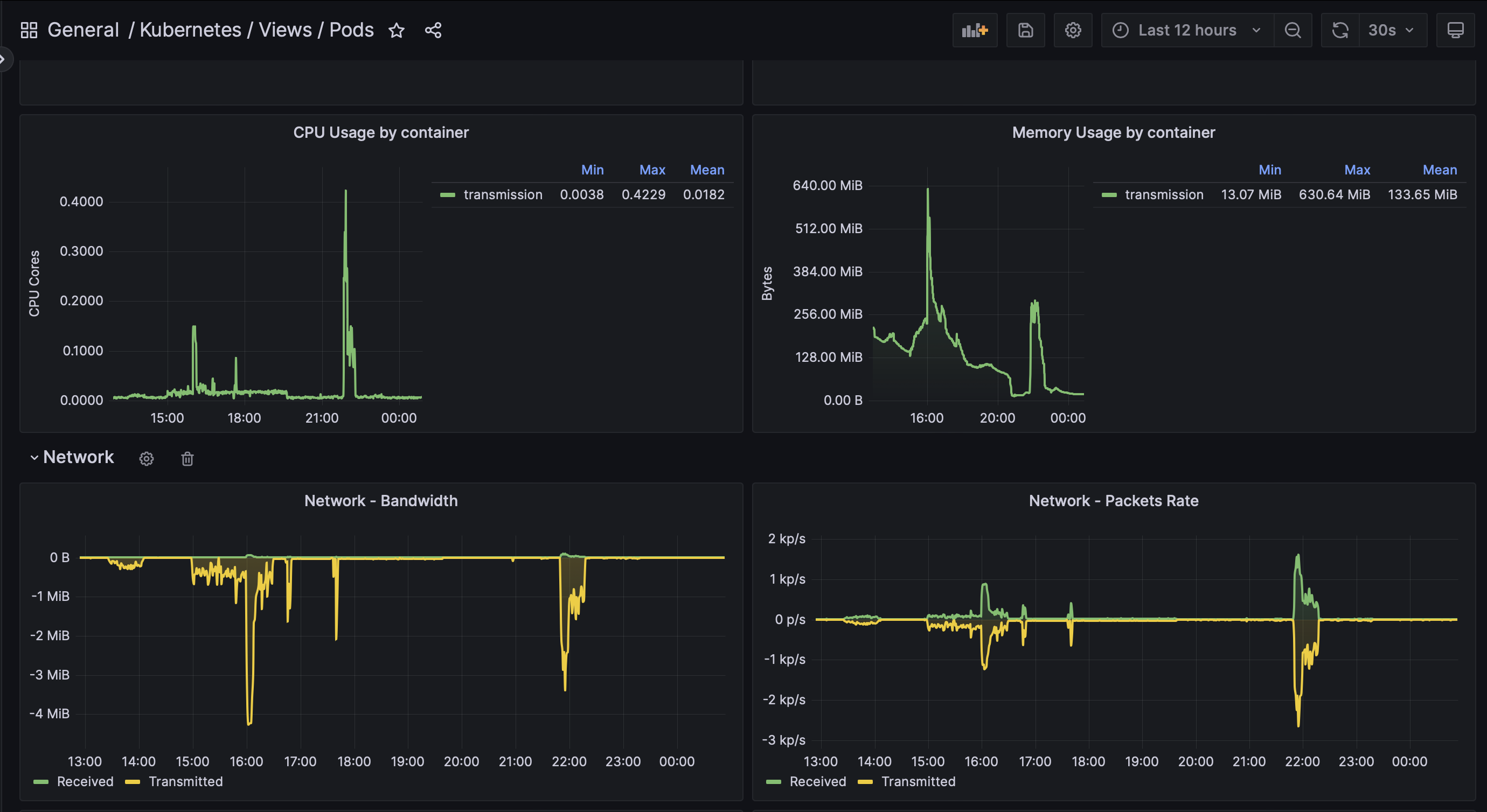The image size is (1487, 812).
Task: Click CPU mean value 0.0182
Action: [x=704, y=194]
